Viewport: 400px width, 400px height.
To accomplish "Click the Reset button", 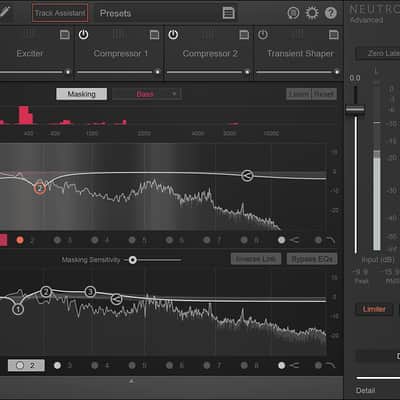I will (324, 94).
